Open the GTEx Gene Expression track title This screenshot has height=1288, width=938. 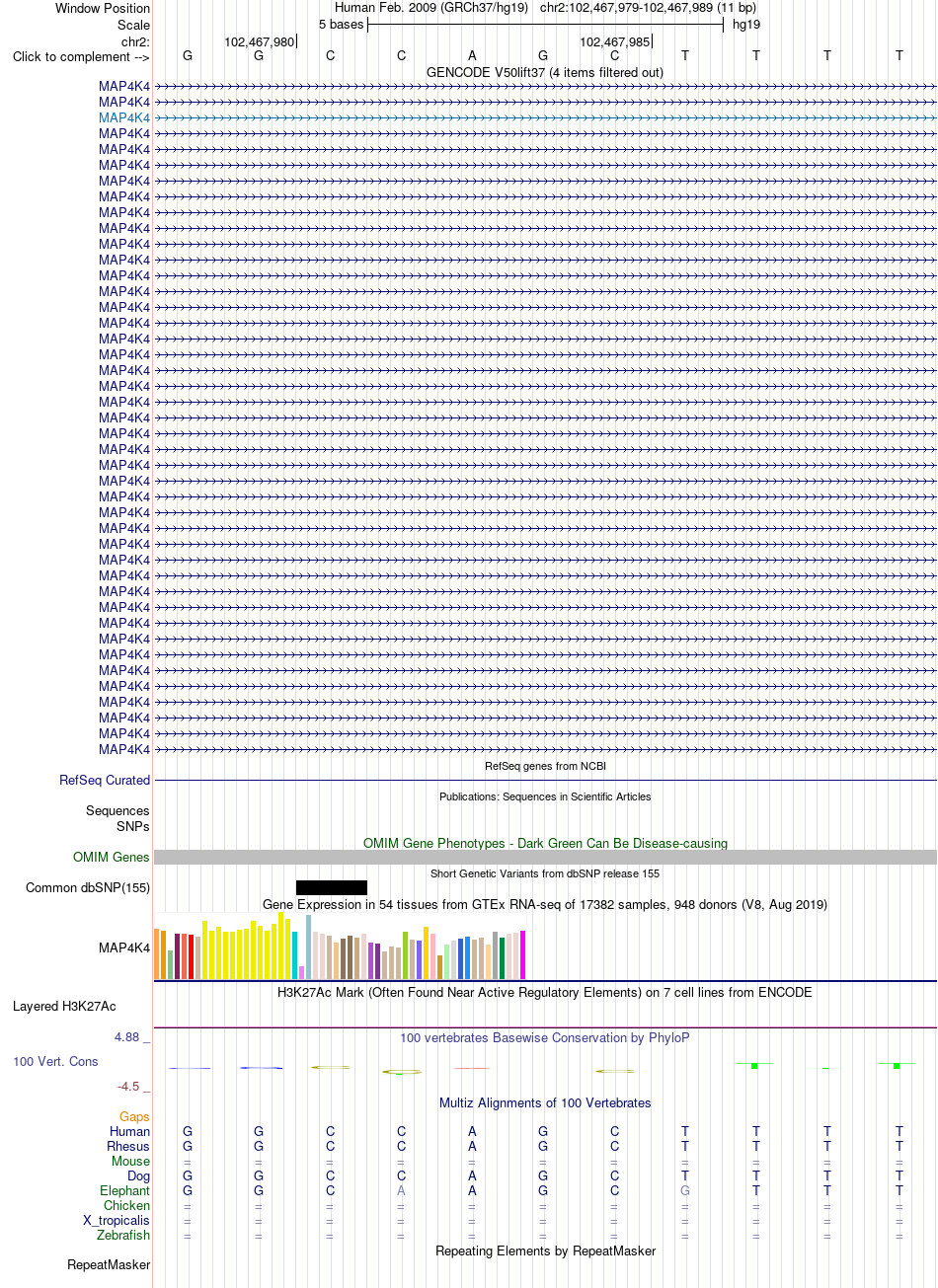pos(545,904)
